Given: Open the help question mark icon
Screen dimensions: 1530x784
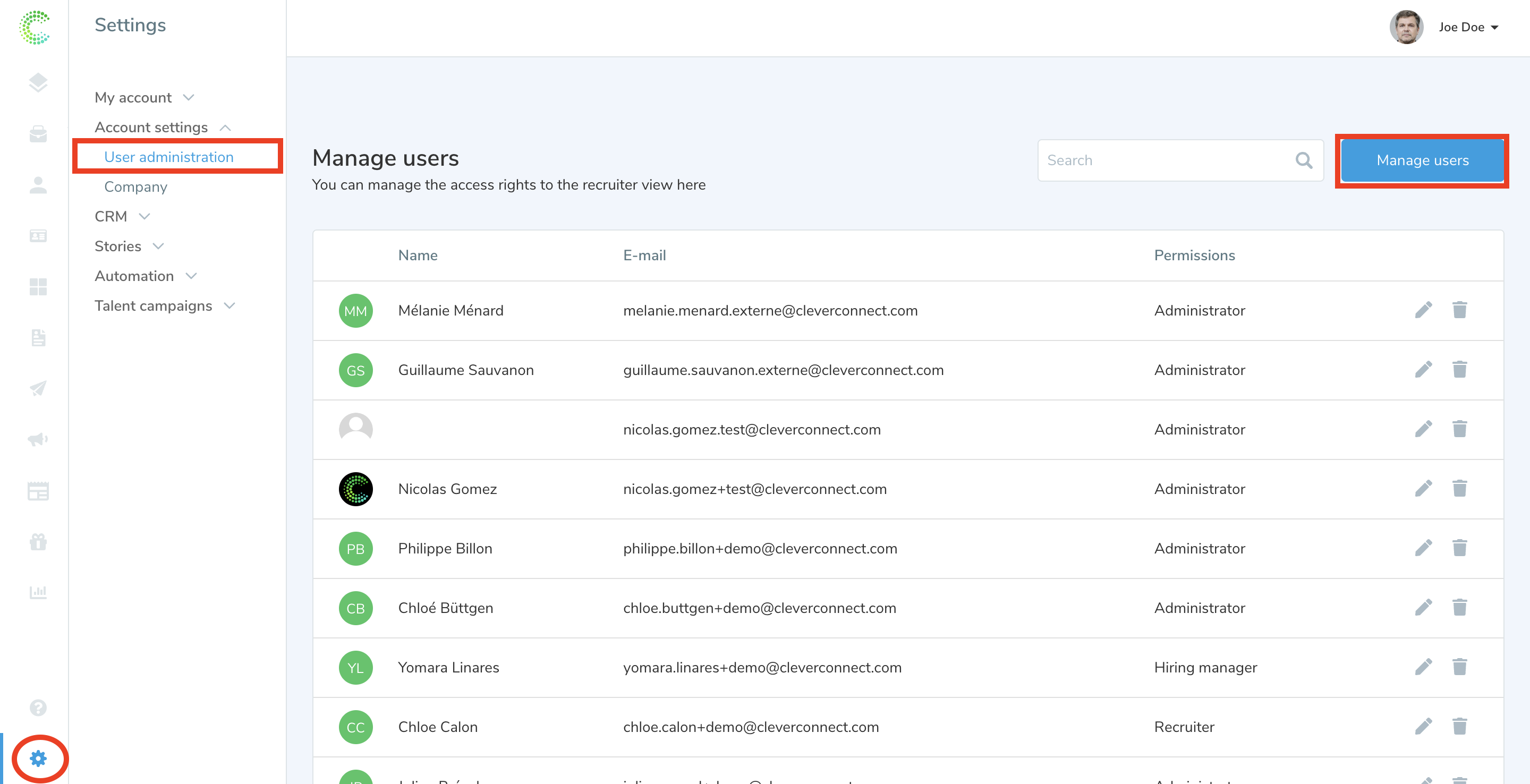Looking at the screenshot, I should pos(38,708).
